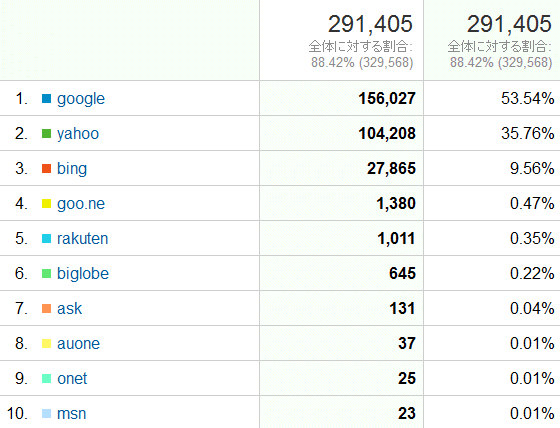Open the auone source link

click(x=78, y=344)
